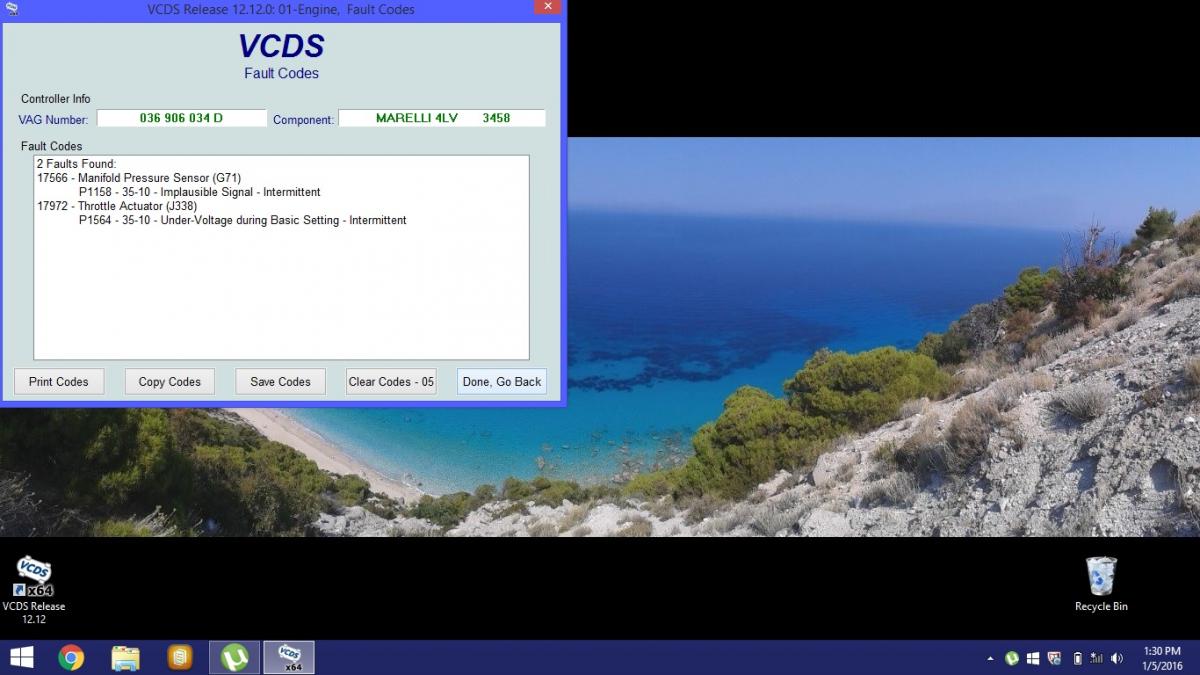
Task: Open the uTorrent tray icon
Action: 1012,658
